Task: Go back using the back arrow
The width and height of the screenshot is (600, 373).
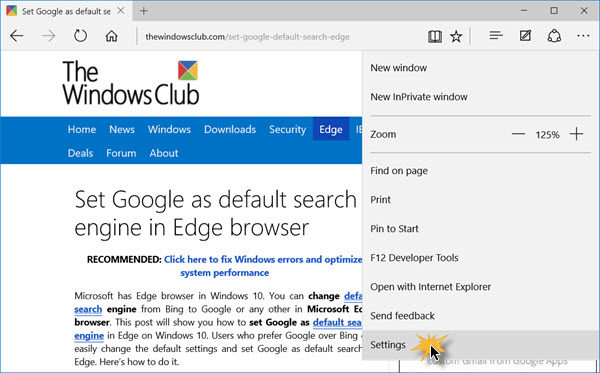Action: click(x=17, y=36)
